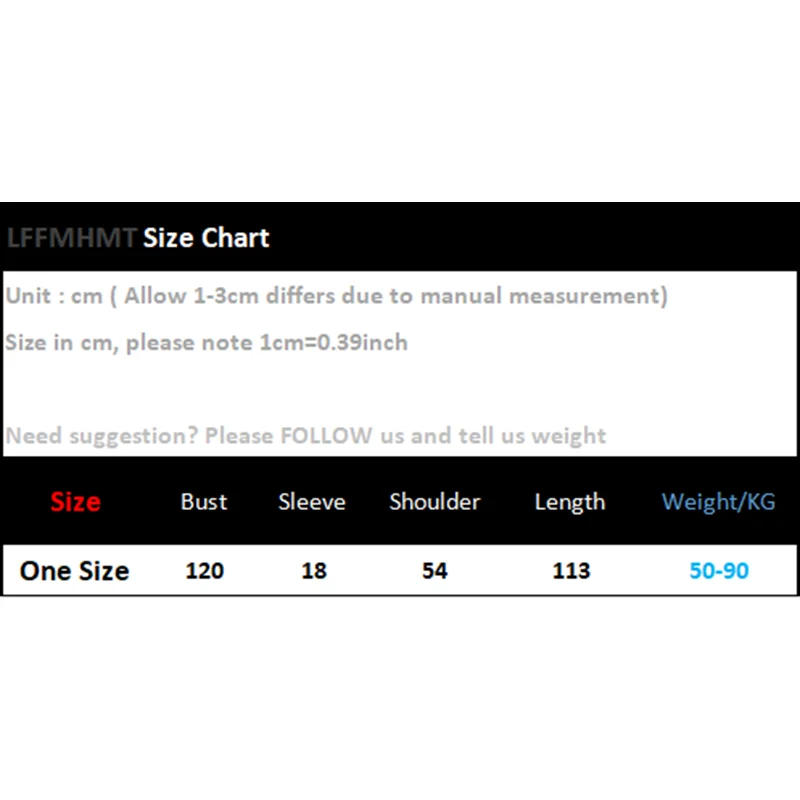Select the red Size column header

click(x=75, y=502)
